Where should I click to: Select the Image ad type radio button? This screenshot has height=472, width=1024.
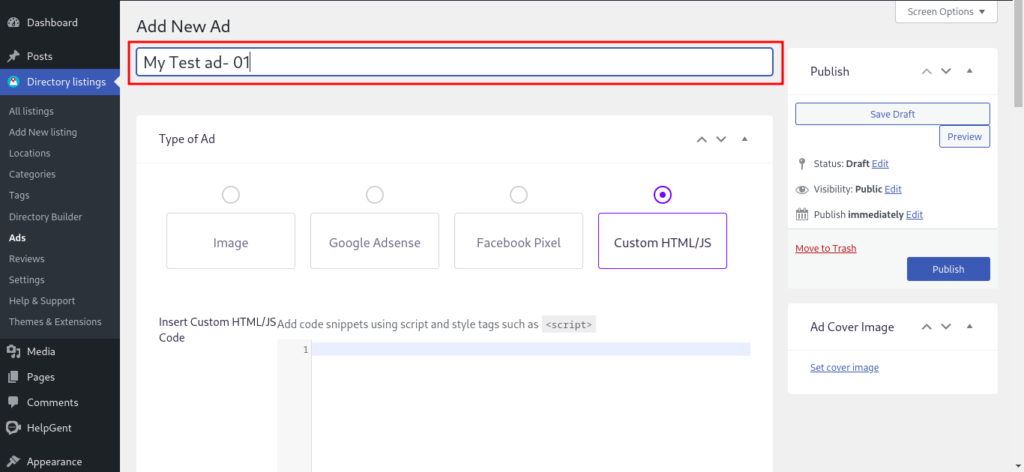click(x=231, y=195)
